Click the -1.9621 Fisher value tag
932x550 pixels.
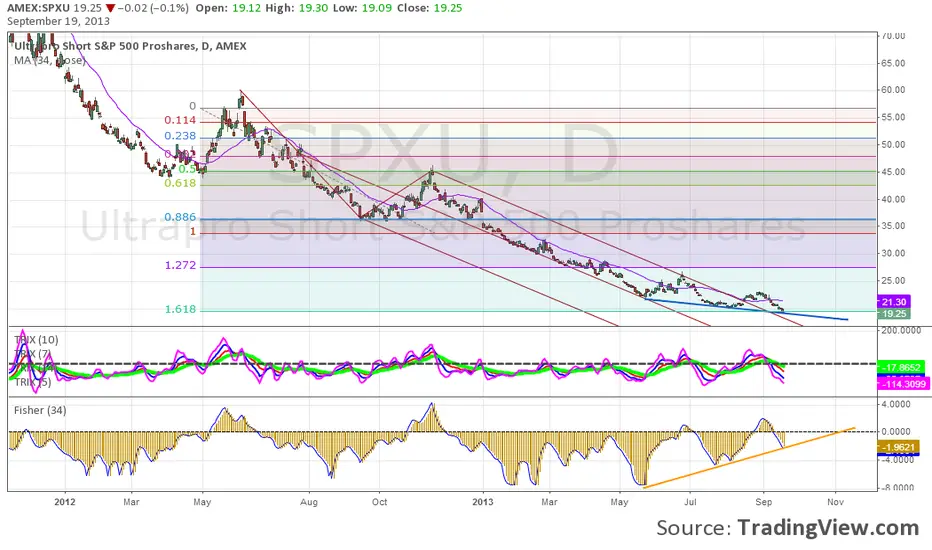(x=899, y=447)
